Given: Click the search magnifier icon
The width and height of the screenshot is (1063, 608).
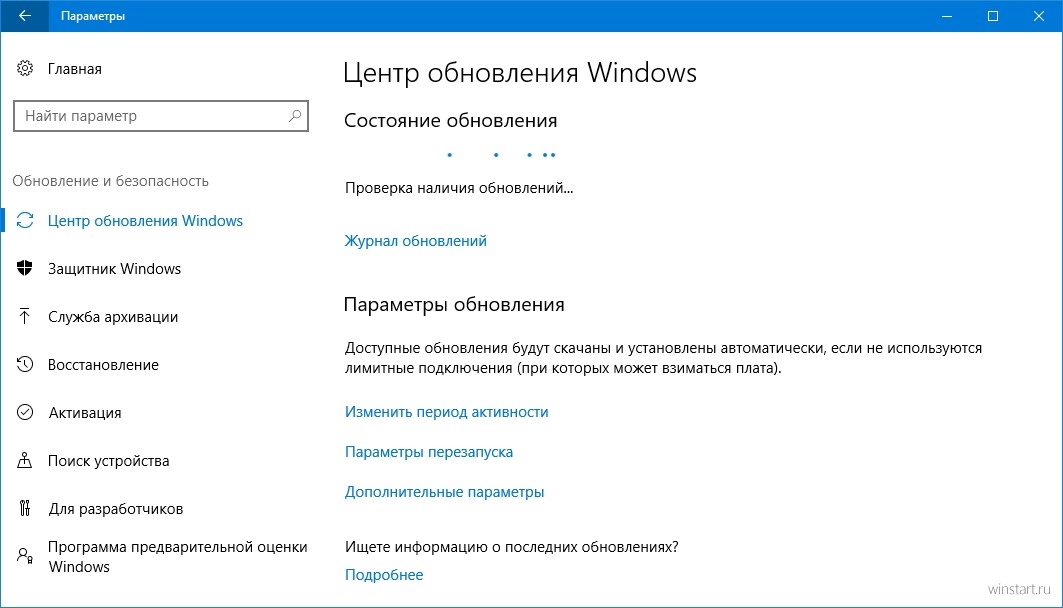Looking at the screenshot, I should coord(294,116).
